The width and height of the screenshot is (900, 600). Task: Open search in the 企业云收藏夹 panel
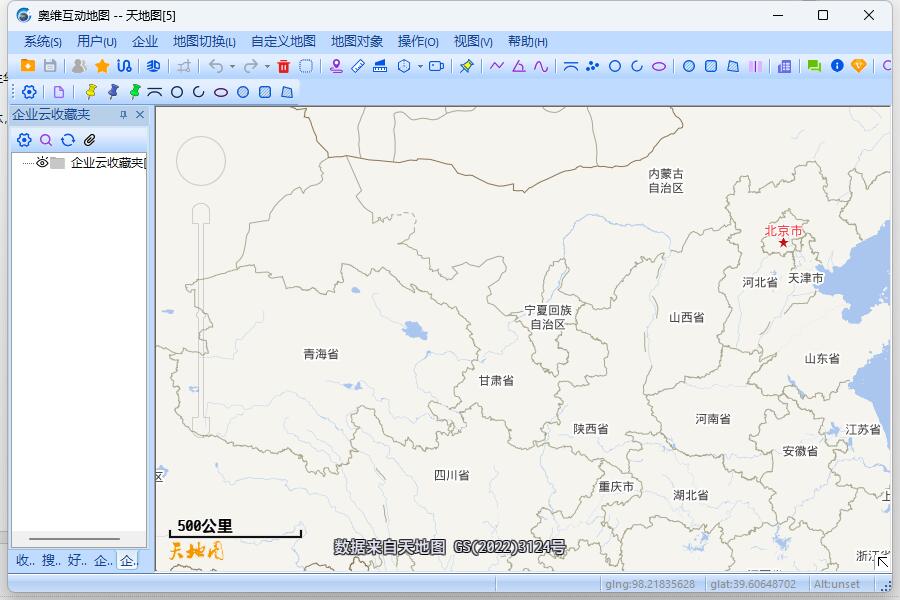tap(46, 140)
